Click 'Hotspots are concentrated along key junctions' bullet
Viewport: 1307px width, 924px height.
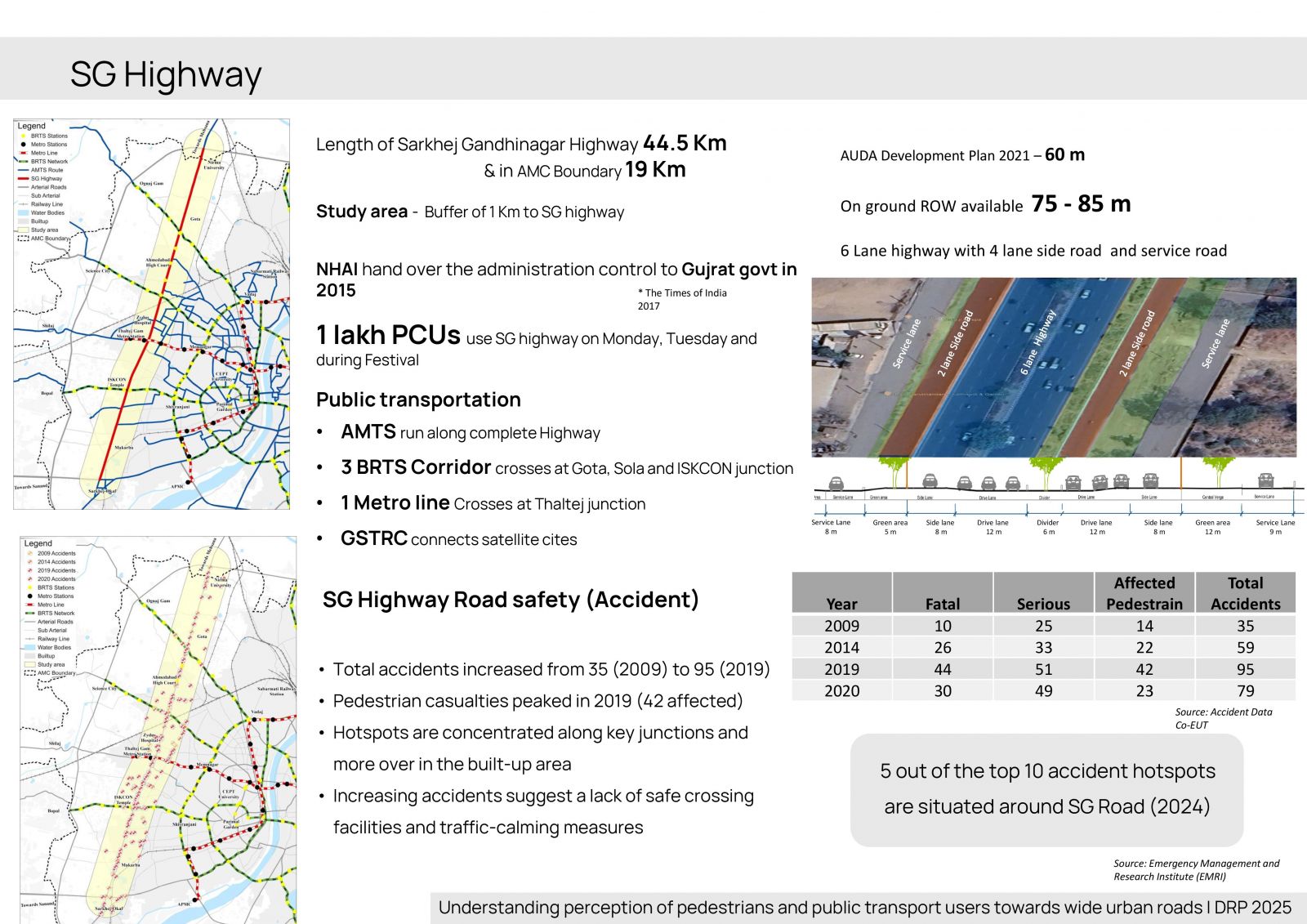coord(540,748)
